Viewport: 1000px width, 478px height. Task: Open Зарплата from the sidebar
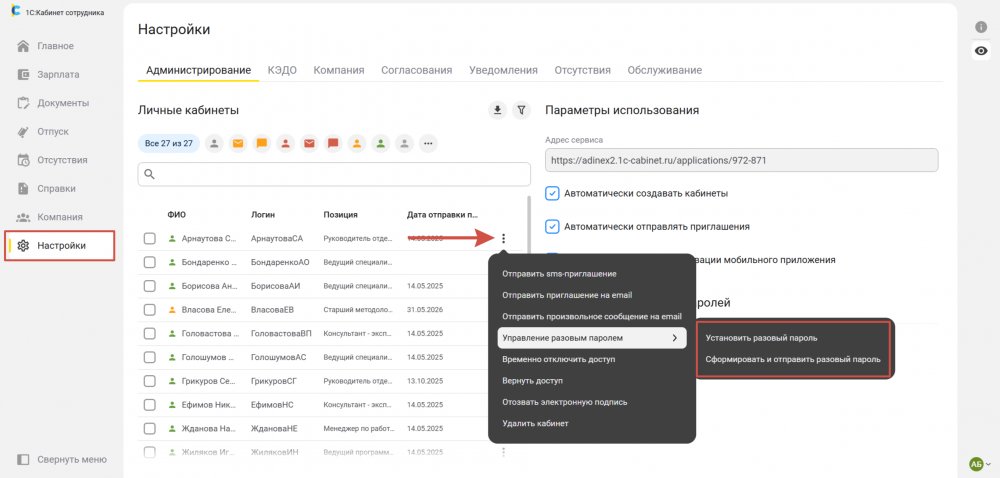[x=58, y=75]
